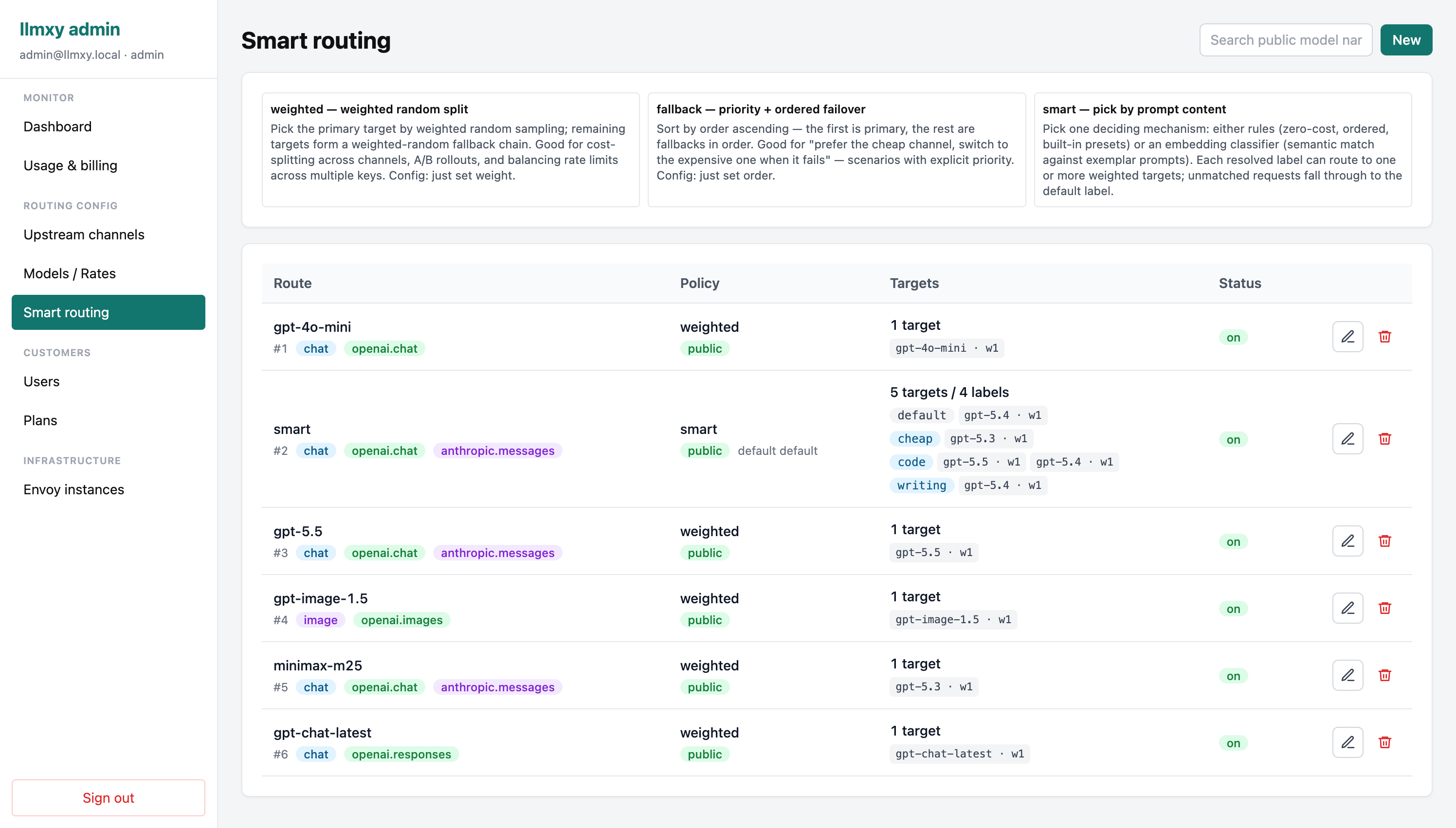
Task: Toggle the gpt-4o-mini route's on status
Action: click(x=1233, y=337)
